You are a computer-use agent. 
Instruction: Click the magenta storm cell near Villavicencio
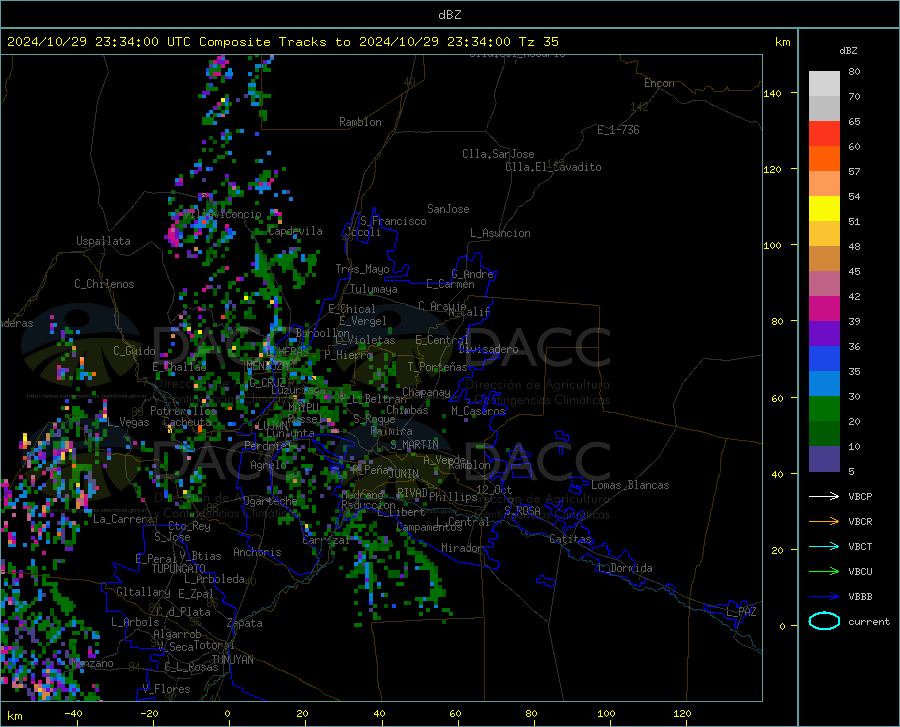174,235
